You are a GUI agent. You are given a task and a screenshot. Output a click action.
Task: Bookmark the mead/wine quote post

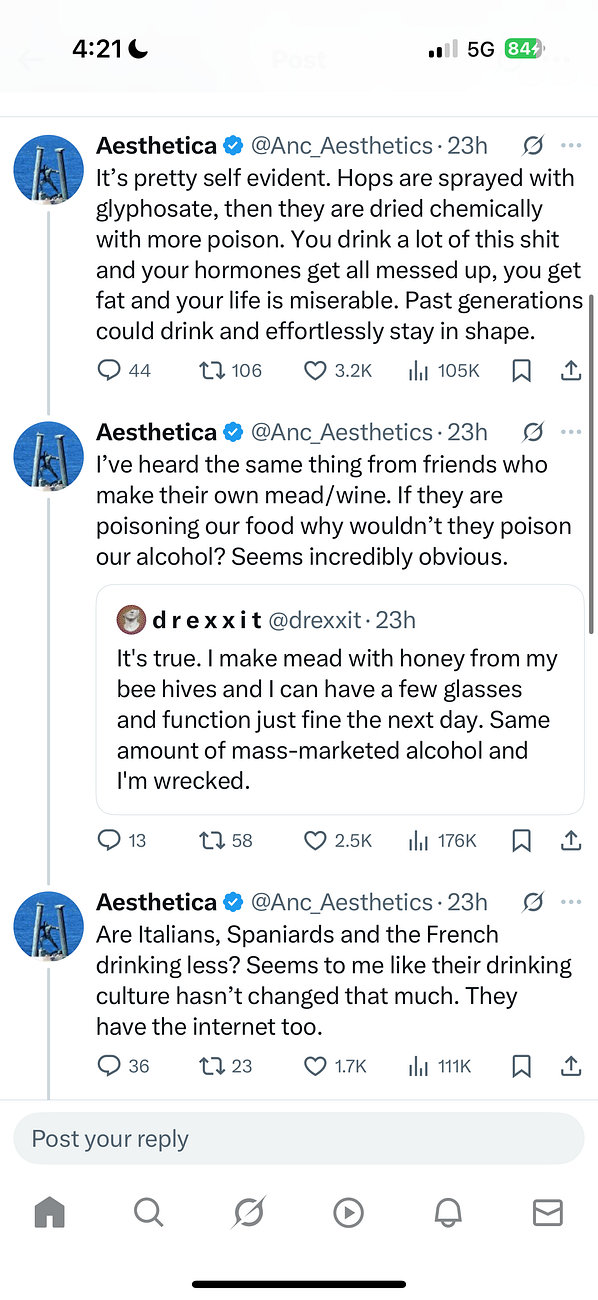(521, 841)
